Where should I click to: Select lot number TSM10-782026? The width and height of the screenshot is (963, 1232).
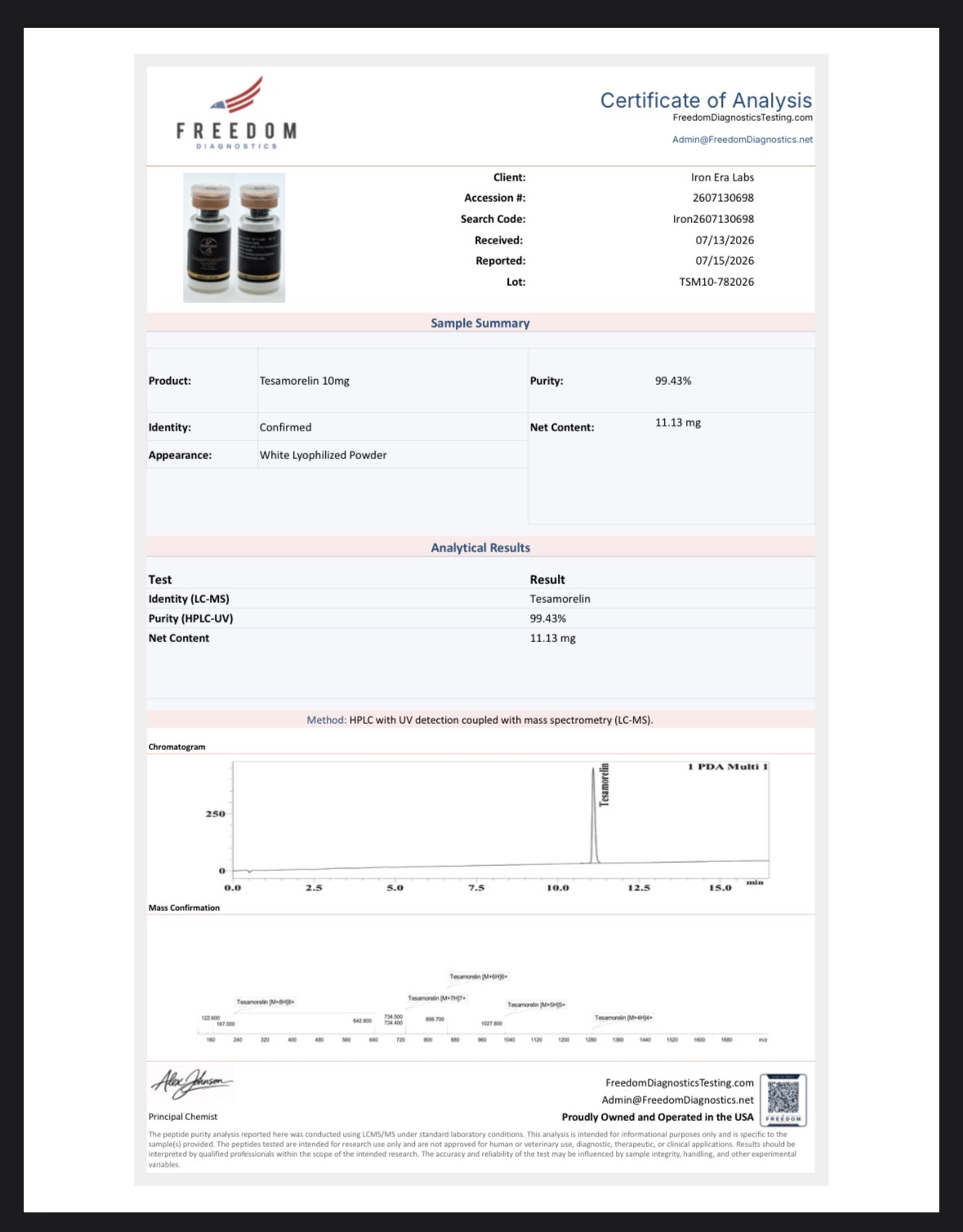point(716,282)
